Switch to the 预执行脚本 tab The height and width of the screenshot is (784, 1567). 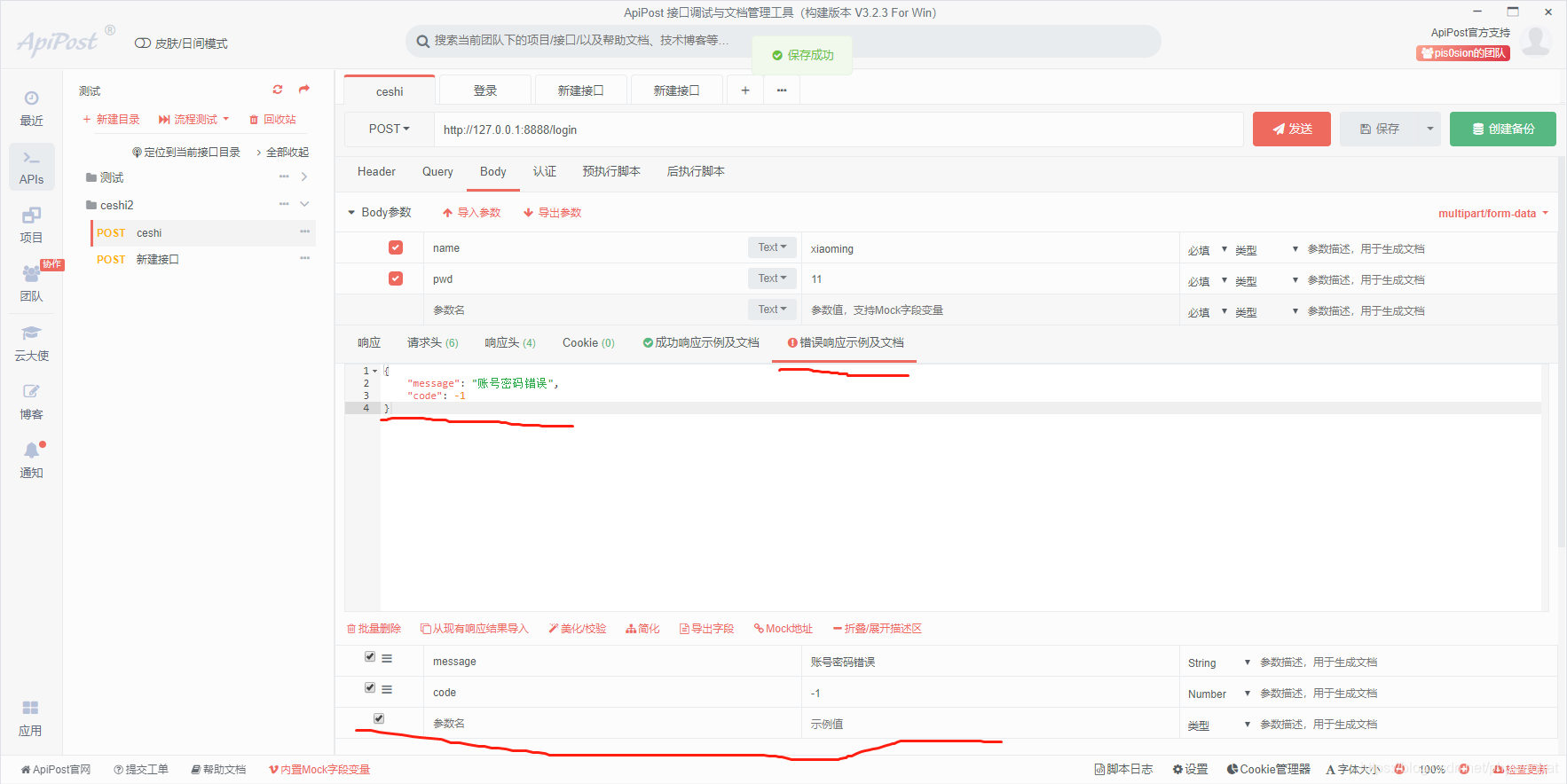(611, 172)
